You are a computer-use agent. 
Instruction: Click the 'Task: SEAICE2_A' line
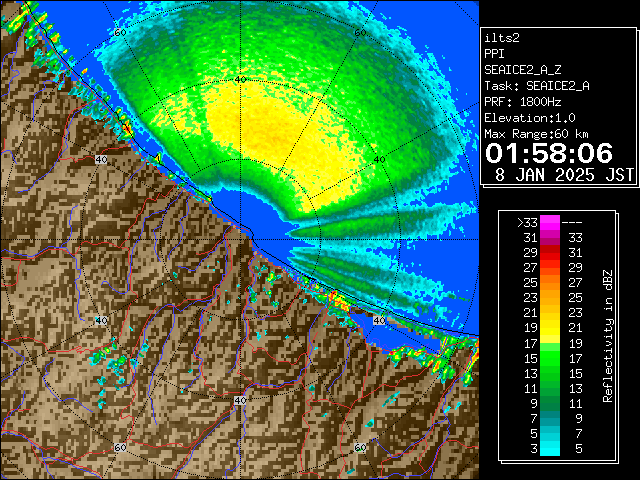coord(537,86)
